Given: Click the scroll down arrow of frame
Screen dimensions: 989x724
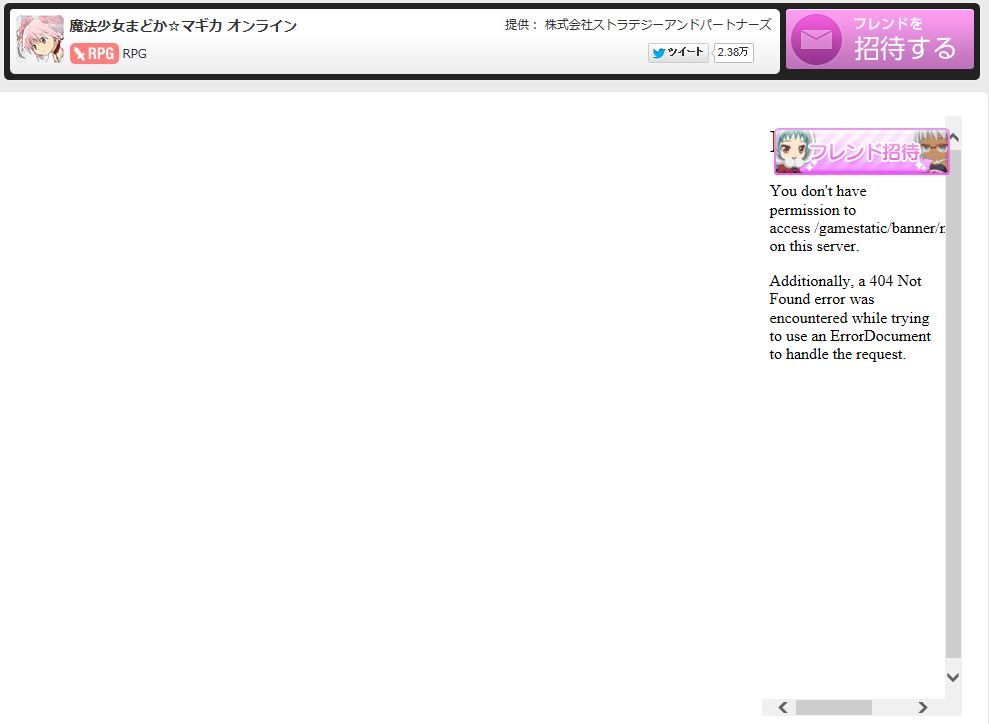Looking at the screenshot, I should [x=954, y=677].
